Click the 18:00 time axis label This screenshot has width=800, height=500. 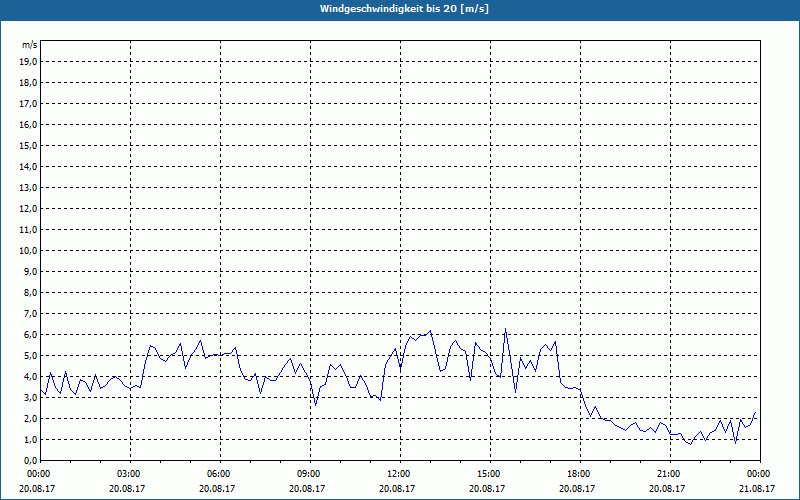(x=581, y=474)
